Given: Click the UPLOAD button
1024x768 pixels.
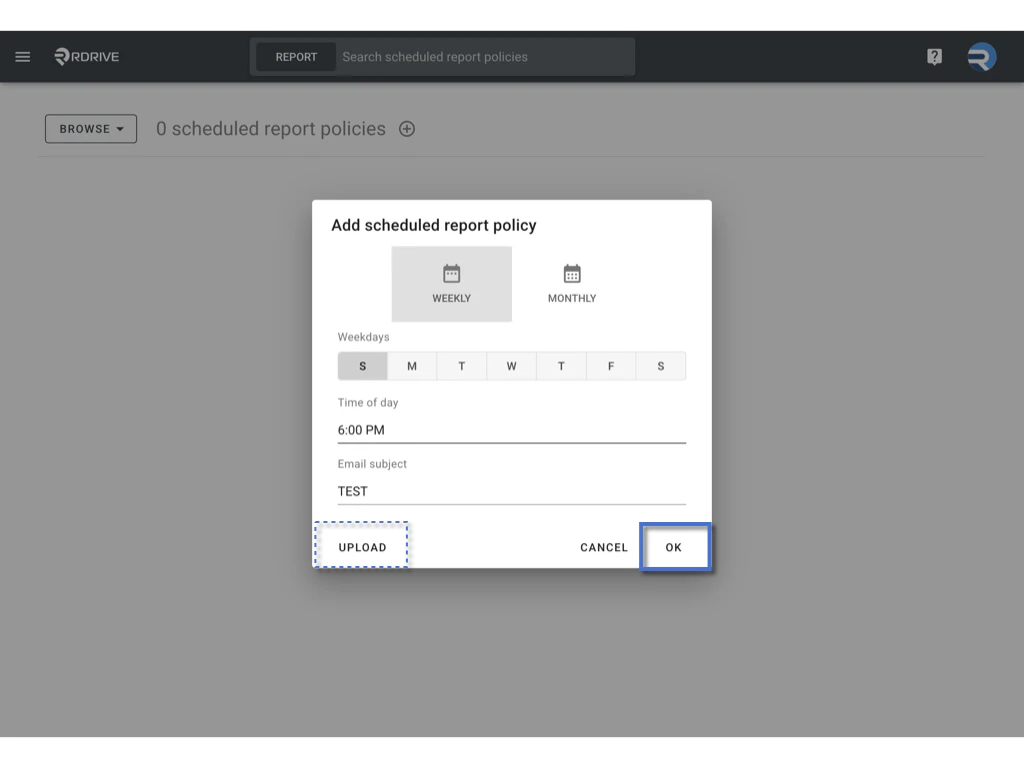Looking at the screenshot, I should [x=361, y=547].
